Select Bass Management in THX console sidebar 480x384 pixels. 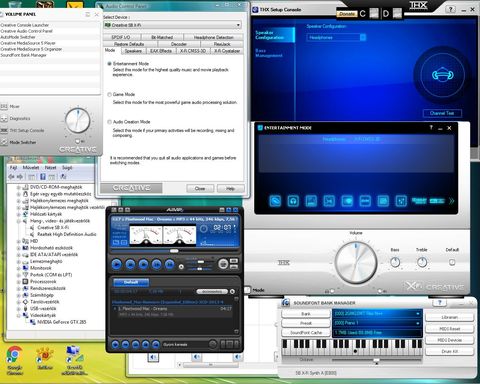coord(269,53)
